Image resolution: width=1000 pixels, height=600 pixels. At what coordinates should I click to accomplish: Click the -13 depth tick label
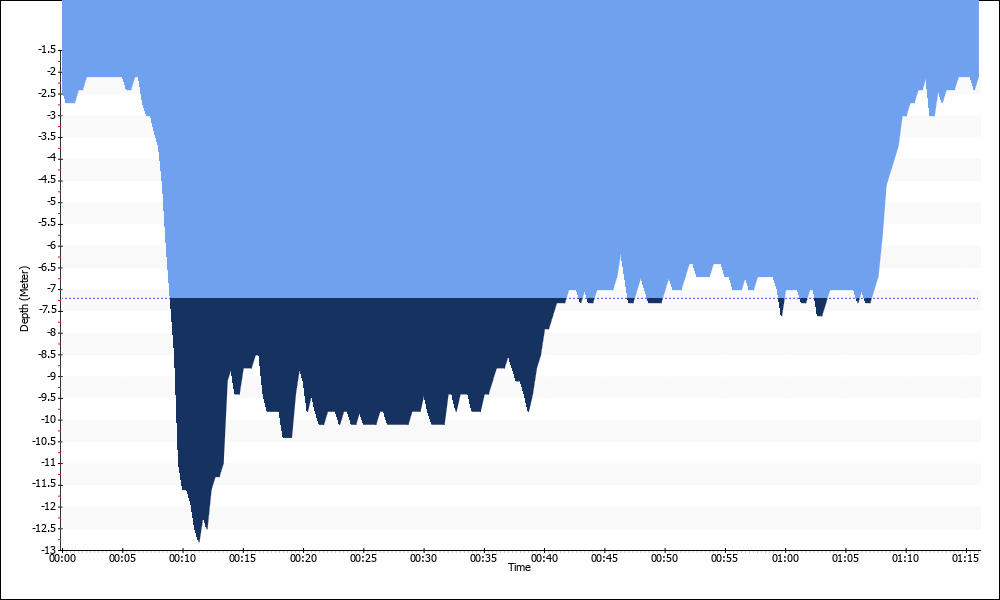coord(48,550)
